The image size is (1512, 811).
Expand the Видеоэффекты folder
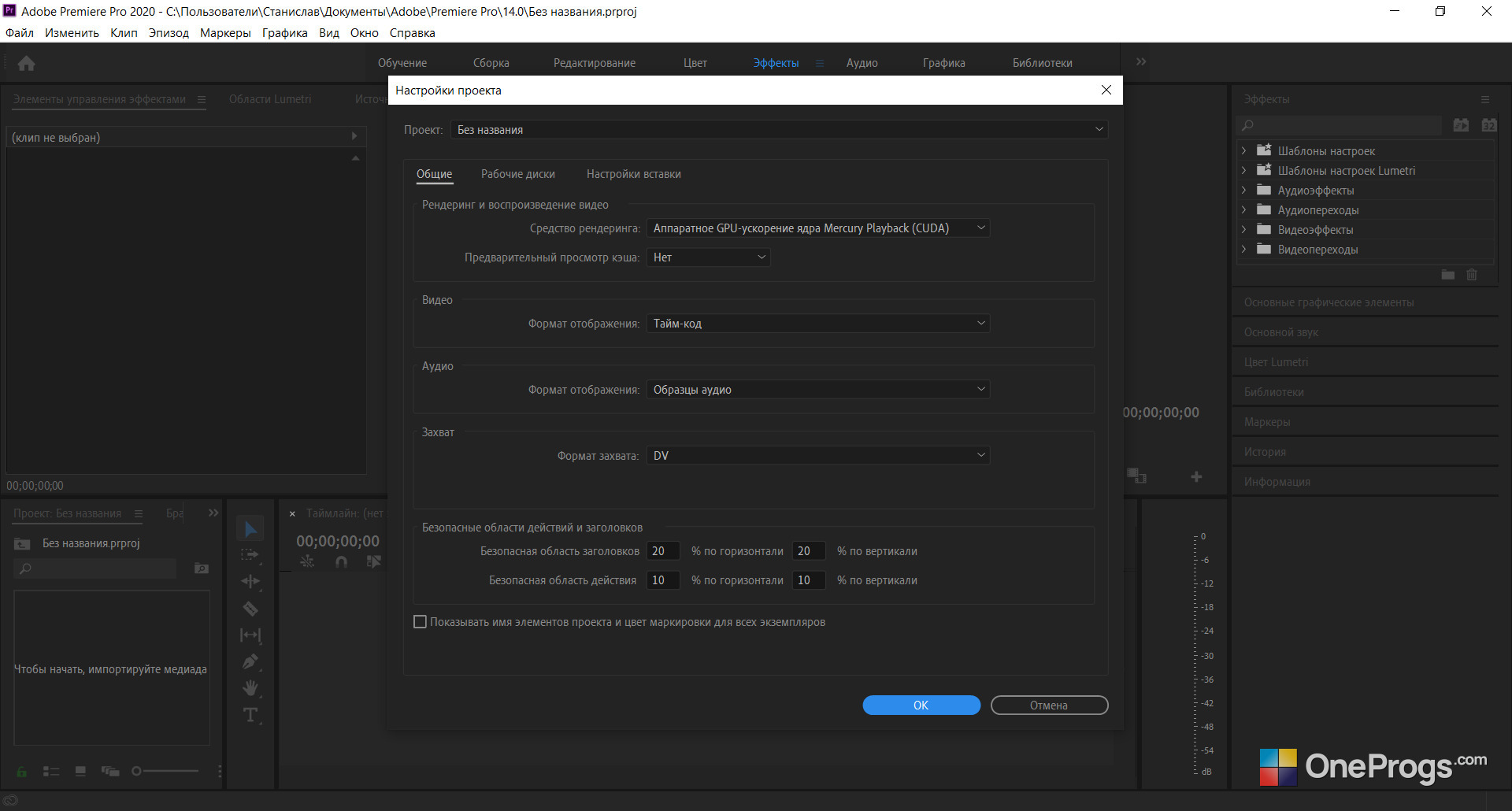click(x=1244, y=230)
